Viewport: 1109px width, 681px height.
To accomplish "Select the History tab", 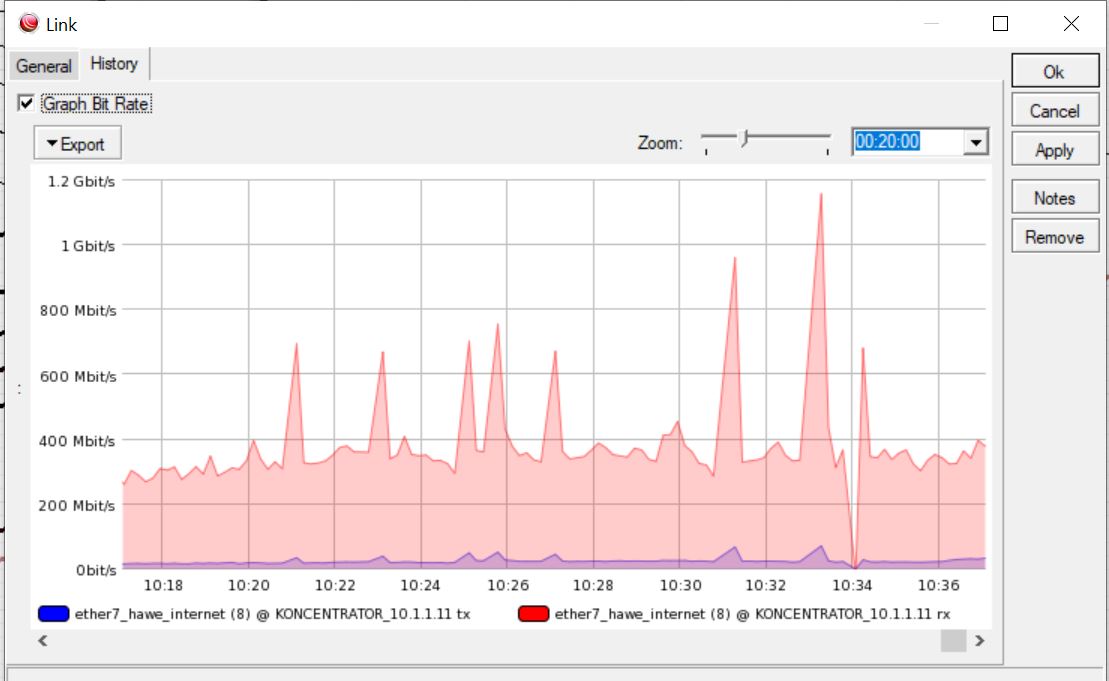I will click(x=114, y=64).
